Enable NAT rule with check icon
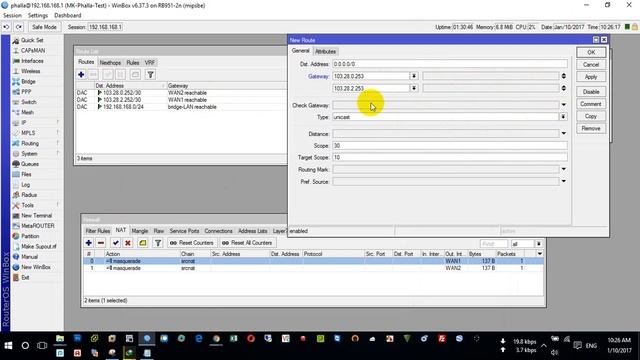The width and height of the screenshot is (640, 360). coord(116,243)
